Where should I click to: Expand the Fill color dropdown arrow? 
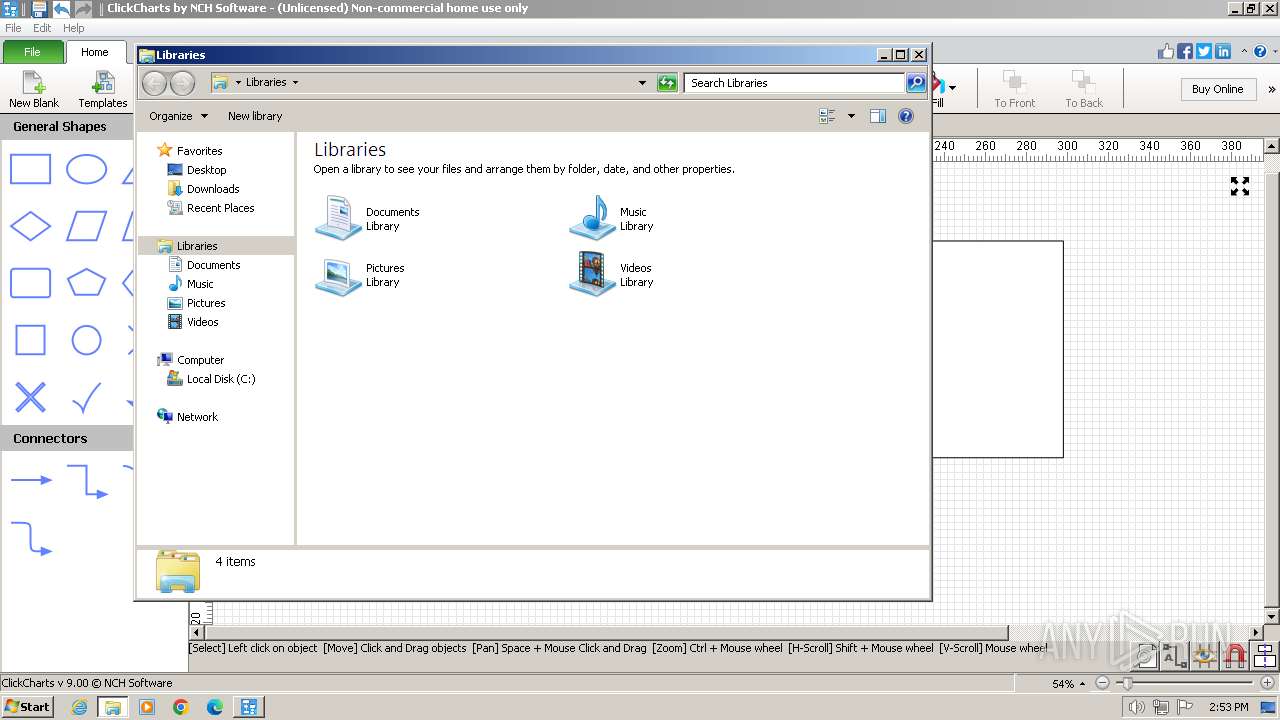pyautogui.click(x=952, y=88)
